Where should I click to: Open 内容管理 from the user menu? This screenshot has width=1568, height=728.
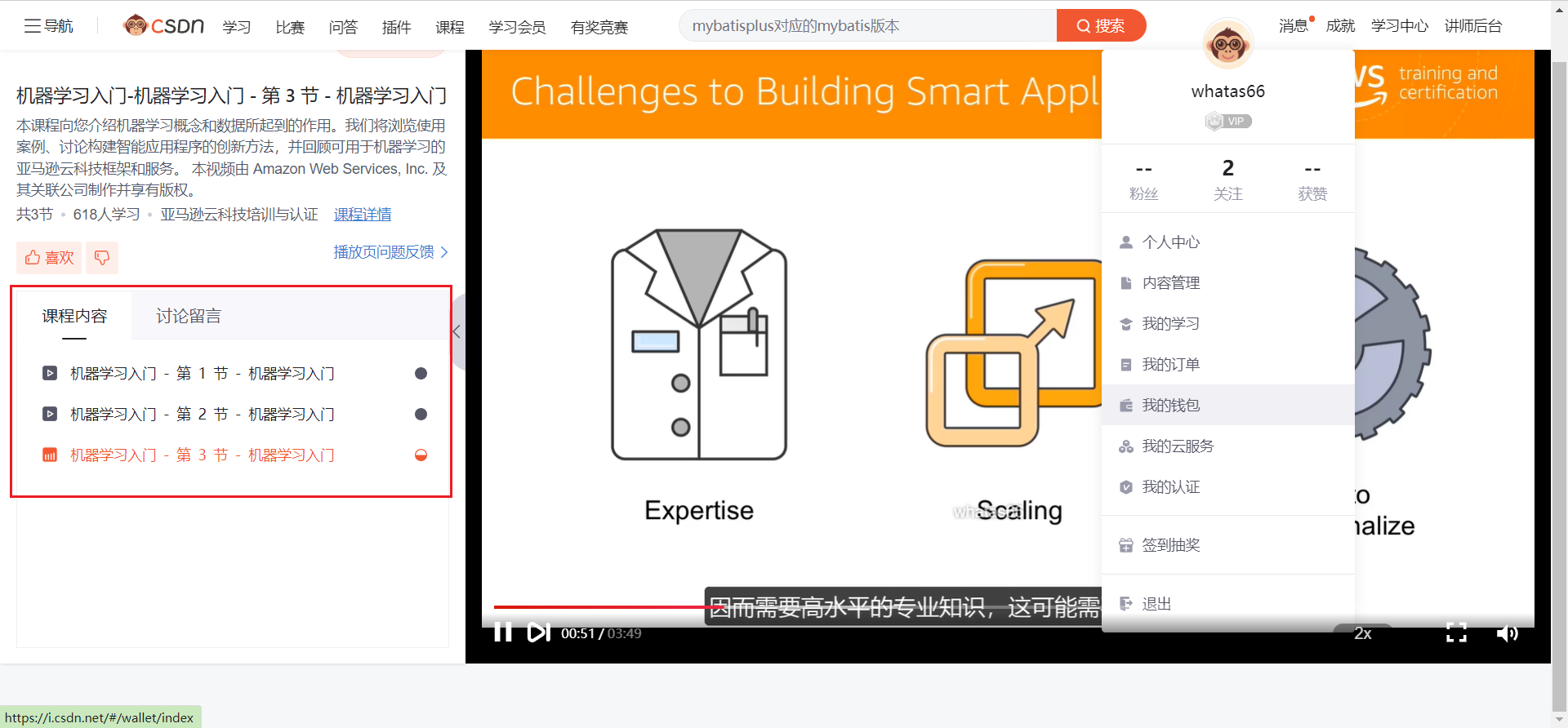coord(1228,283)
